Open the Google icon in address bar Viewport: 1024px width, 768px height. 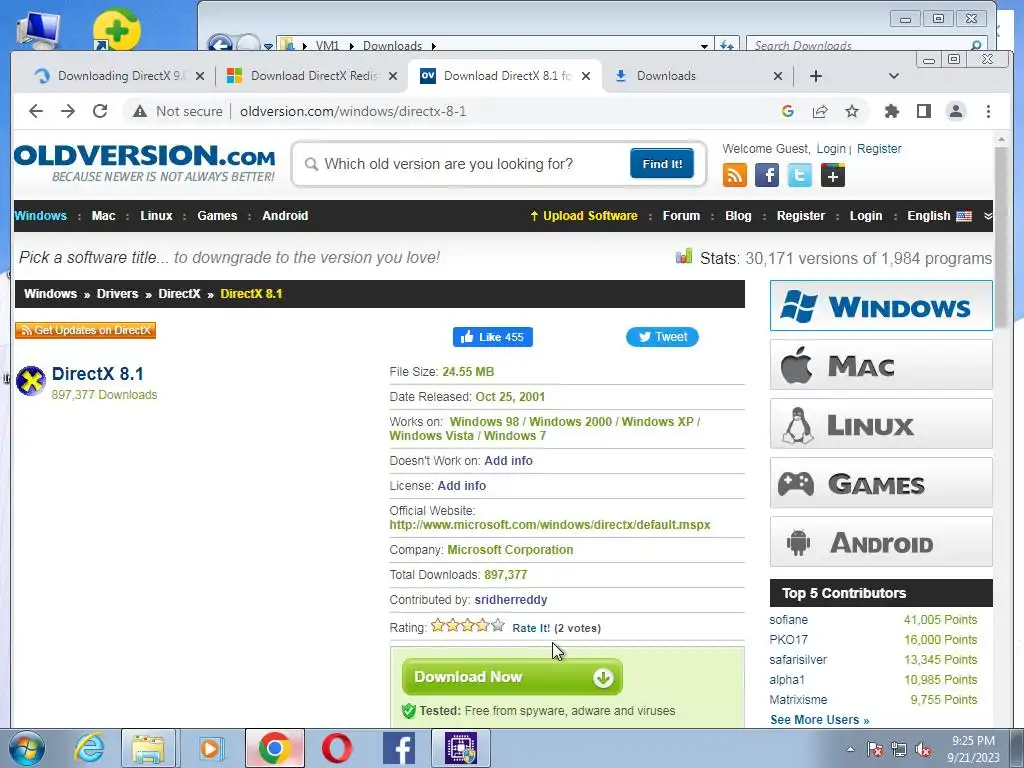click(x=788, y=111)
